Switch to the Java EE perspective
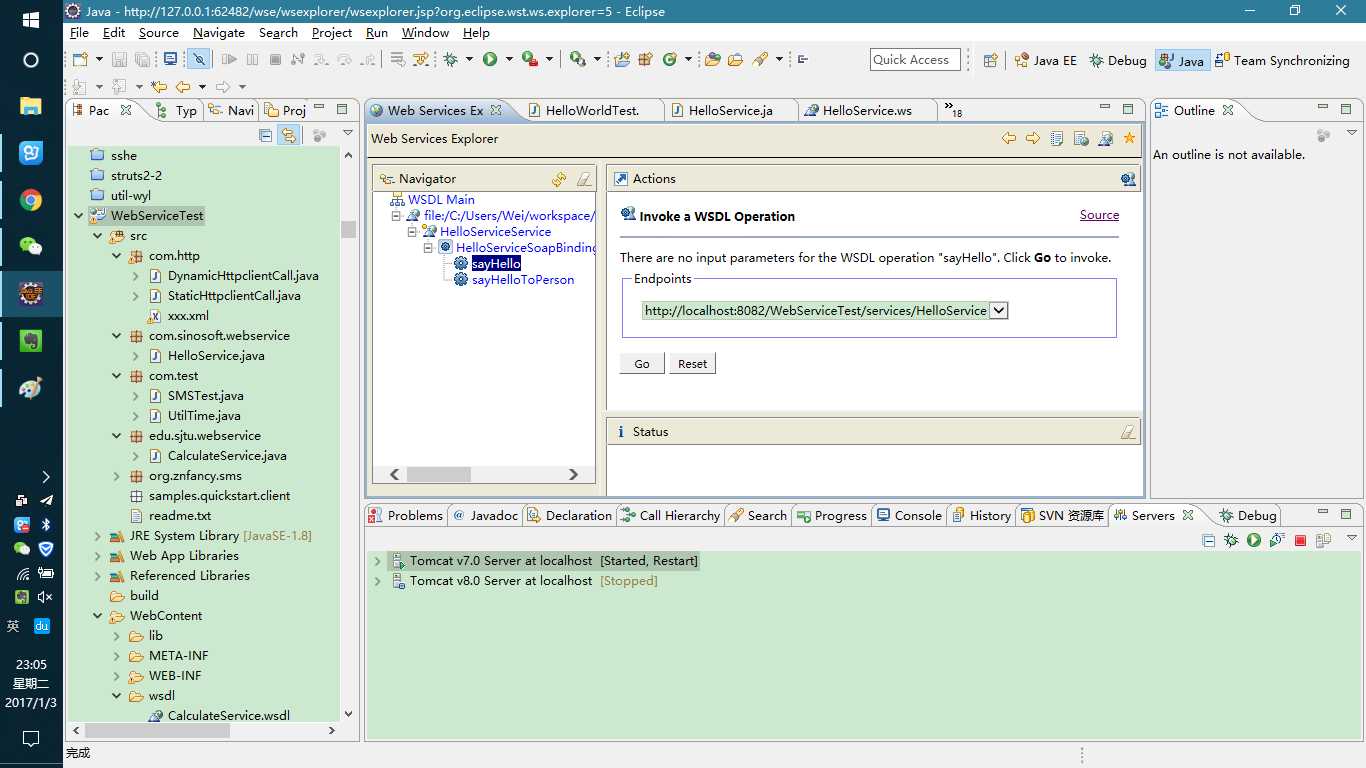 coord(1045,60)
